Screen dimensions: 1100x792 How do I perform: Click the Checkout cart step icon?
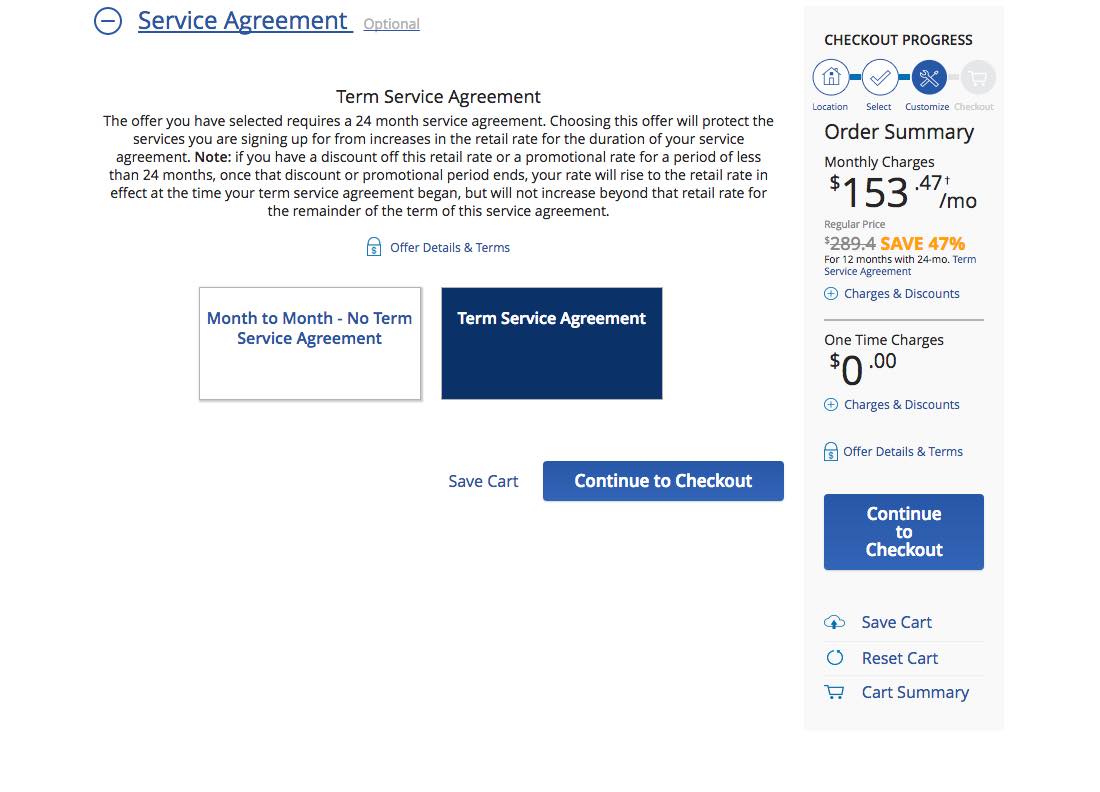[978, 77]
